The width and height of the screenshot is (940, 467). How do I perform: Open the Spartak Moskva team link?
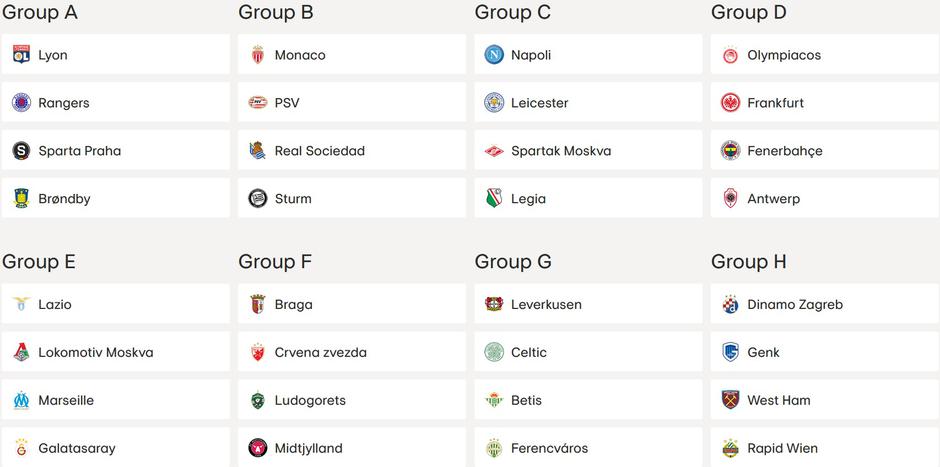(x=560, y=151)
